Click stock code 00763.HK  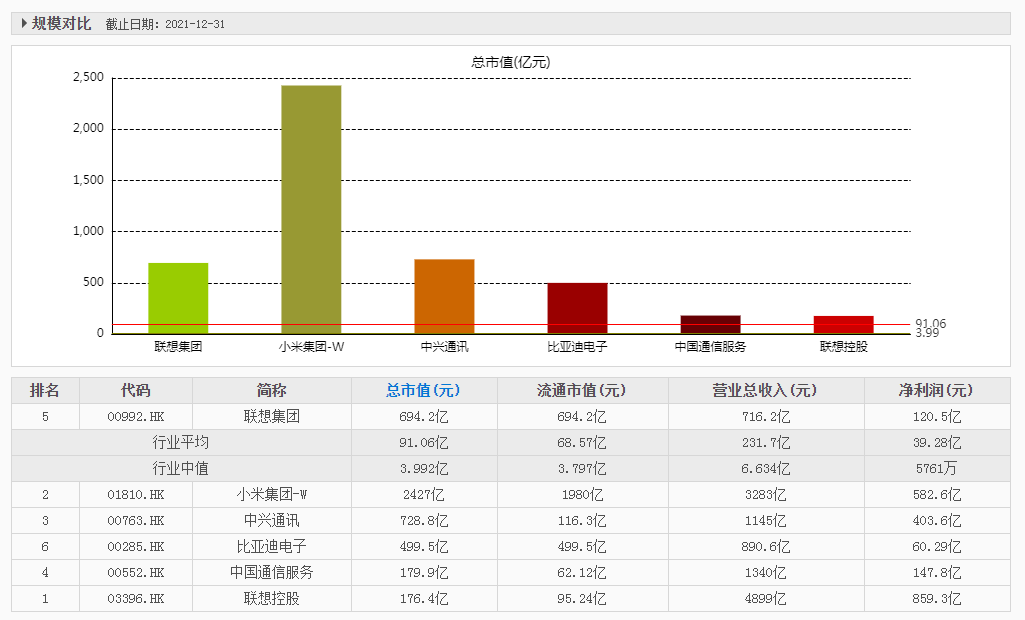tap(136, 521)
